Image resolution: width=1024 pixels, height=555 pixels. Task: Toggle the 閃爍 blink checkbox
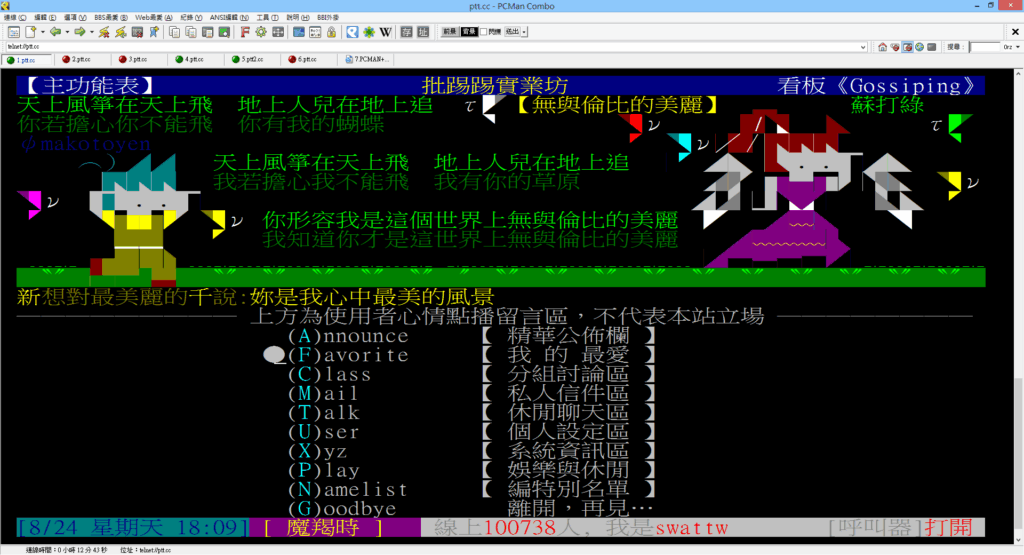tap(484, 31)
